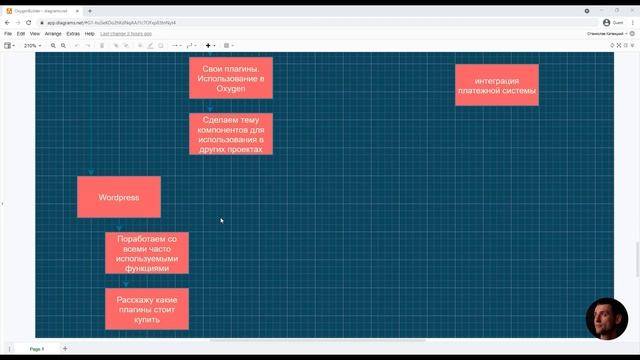Click the Line Color pencil icon

pyautogui.click(x=150, y=46)
